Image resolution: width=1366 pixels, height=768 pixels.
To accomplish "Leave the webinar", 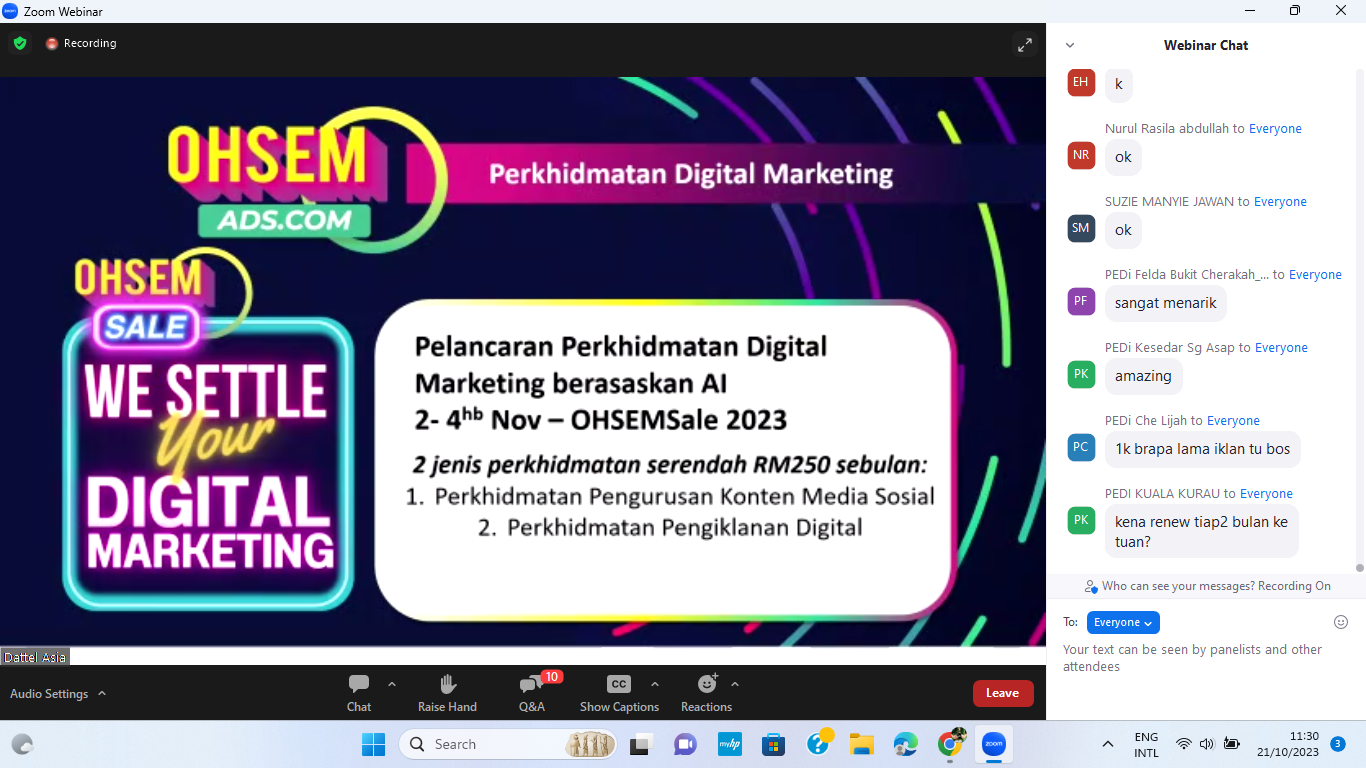I will [x=1002, y=693].
